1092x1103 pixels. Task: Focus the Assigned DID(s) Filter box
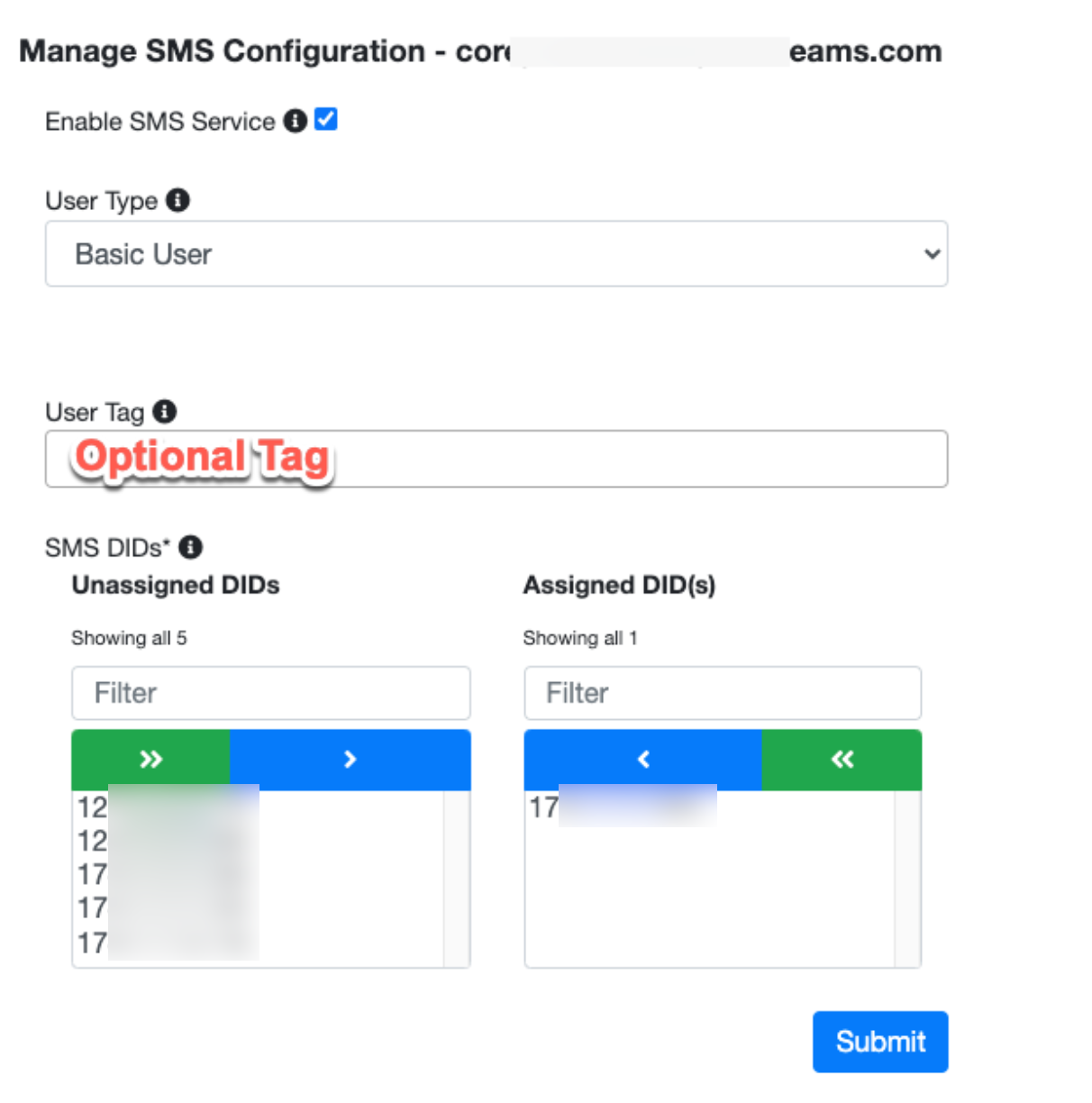tap(723, 693)
